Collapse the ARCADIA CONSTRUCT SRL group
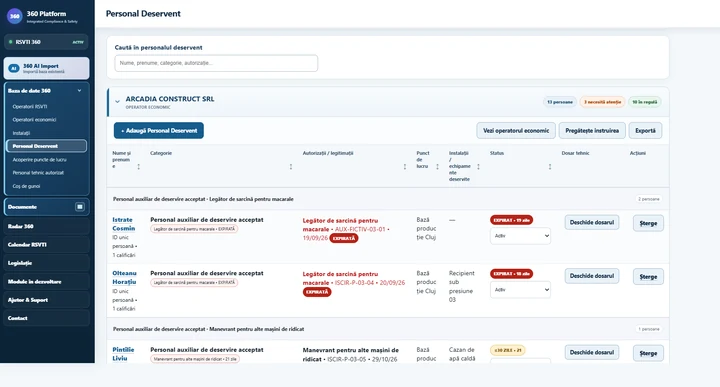 (117, 101)
